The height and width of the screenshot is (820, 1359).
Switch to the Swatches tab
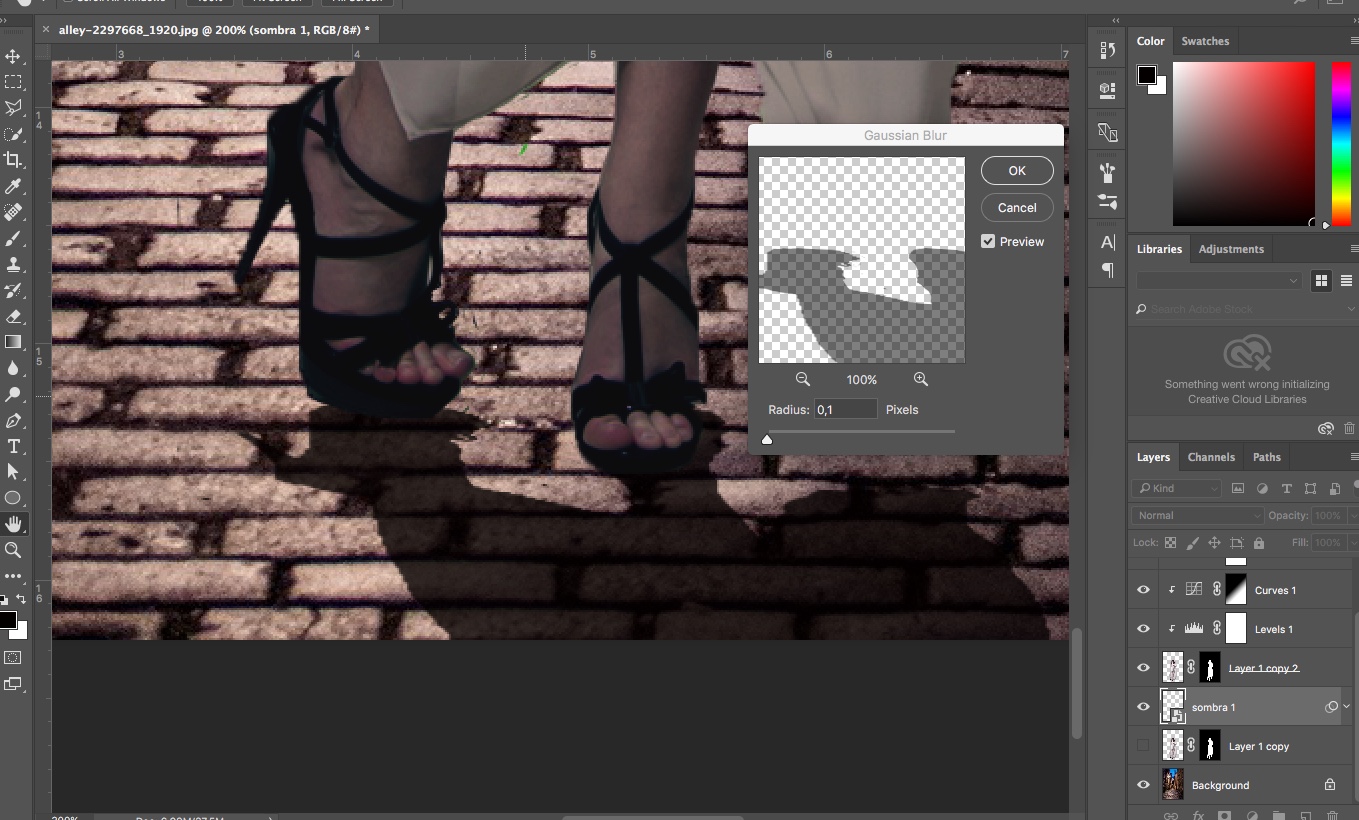click(x=1205, y=41)
